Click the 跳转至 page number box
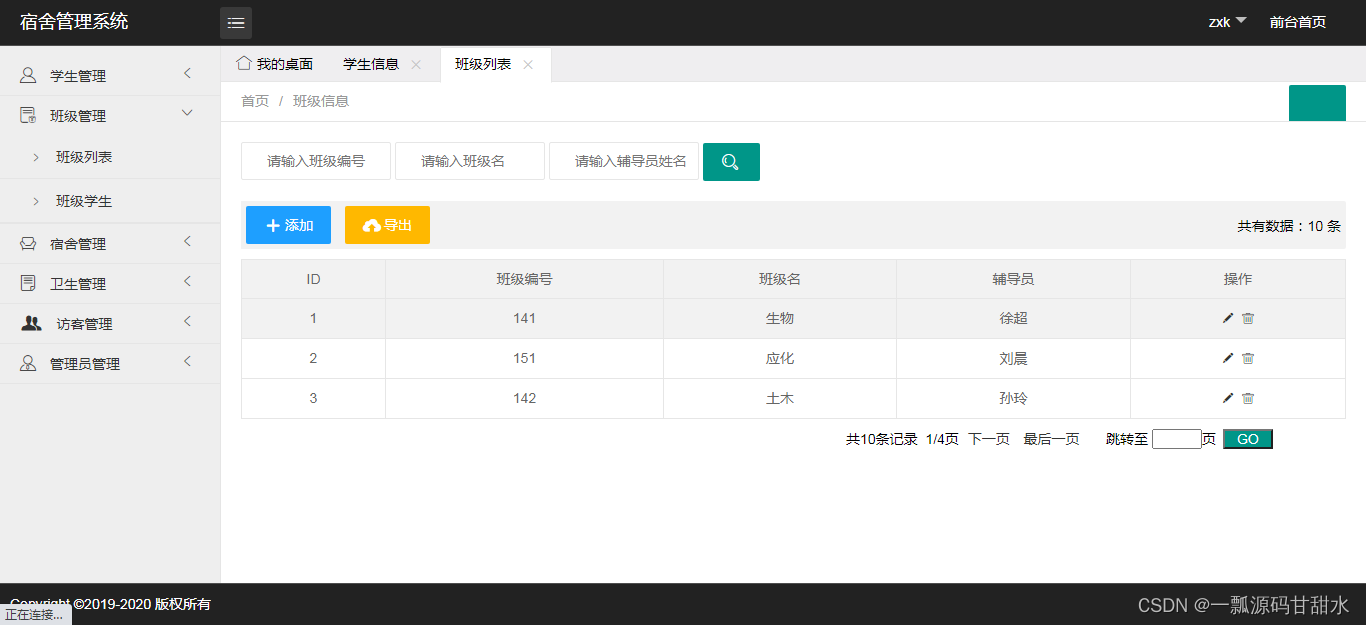 click(1176, 439)
